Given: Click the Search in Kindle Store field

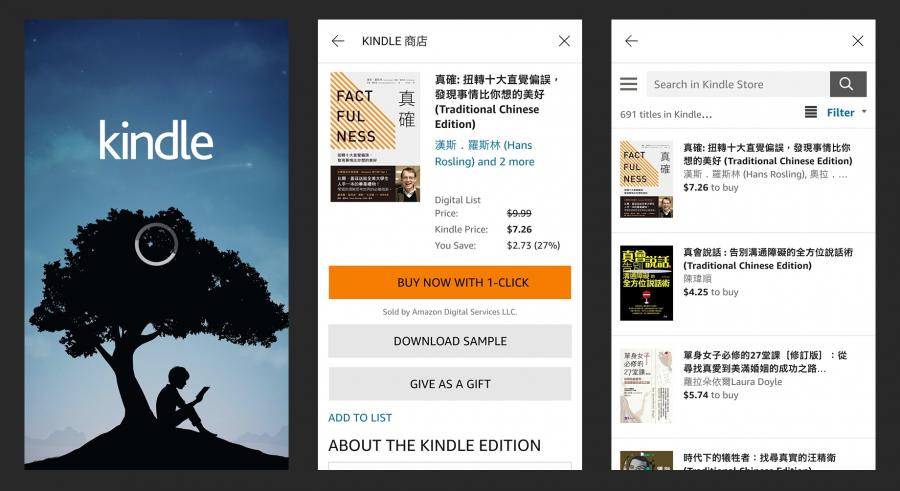Looking at the screenshot, I should point(738,84).
